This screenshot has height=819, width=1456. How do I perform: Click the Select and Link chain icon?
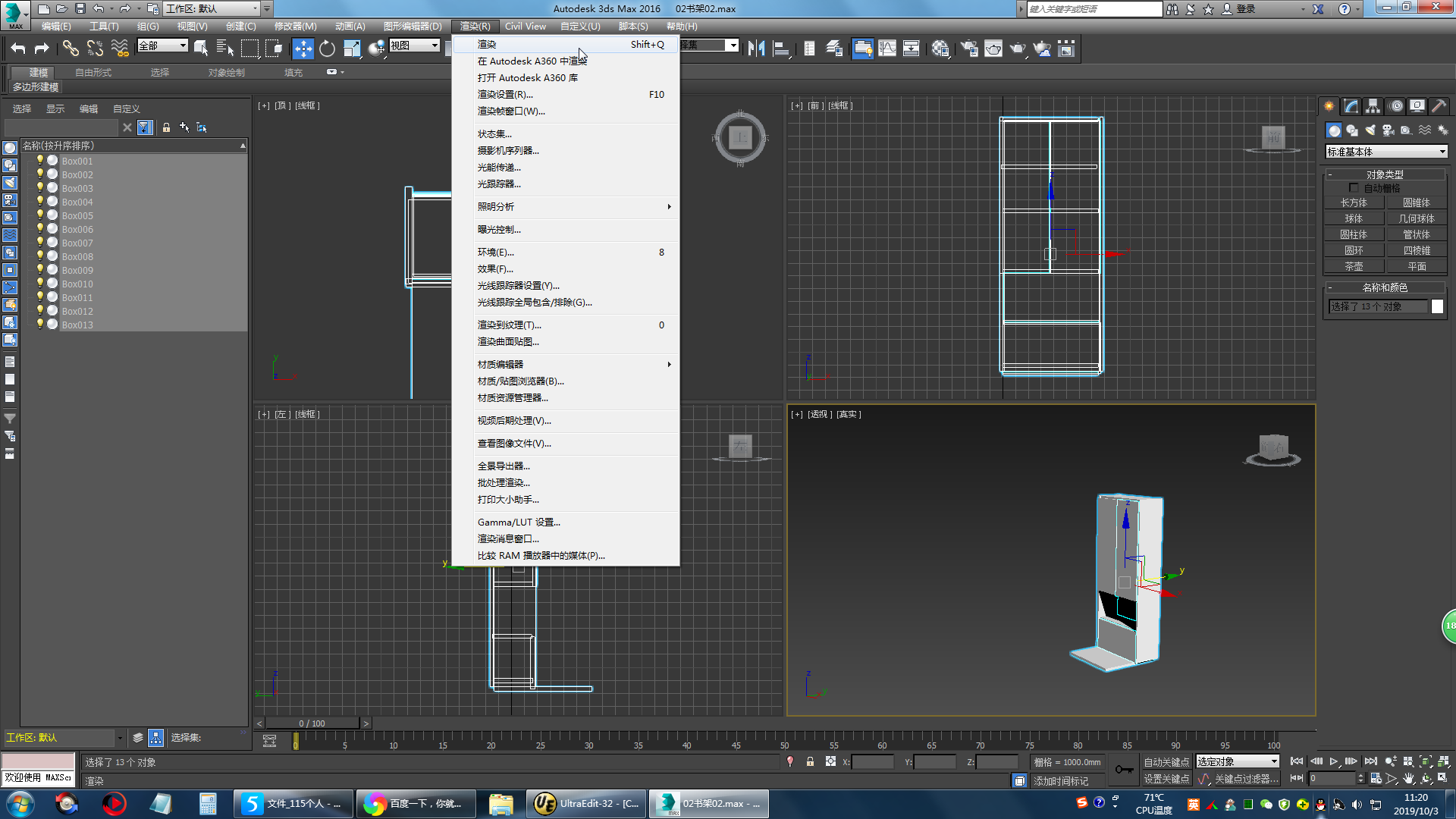[x=71, y=49]
